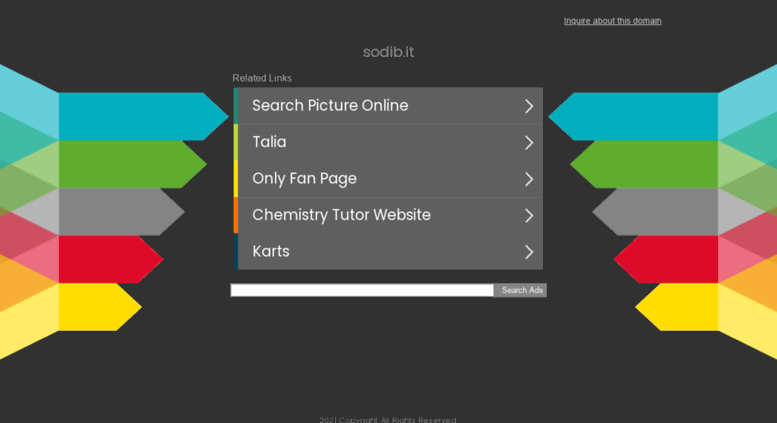Click the red arrow banner on the right
This screenshot has height=423, width=777.
pyautogui.click(x=666, y=259)
